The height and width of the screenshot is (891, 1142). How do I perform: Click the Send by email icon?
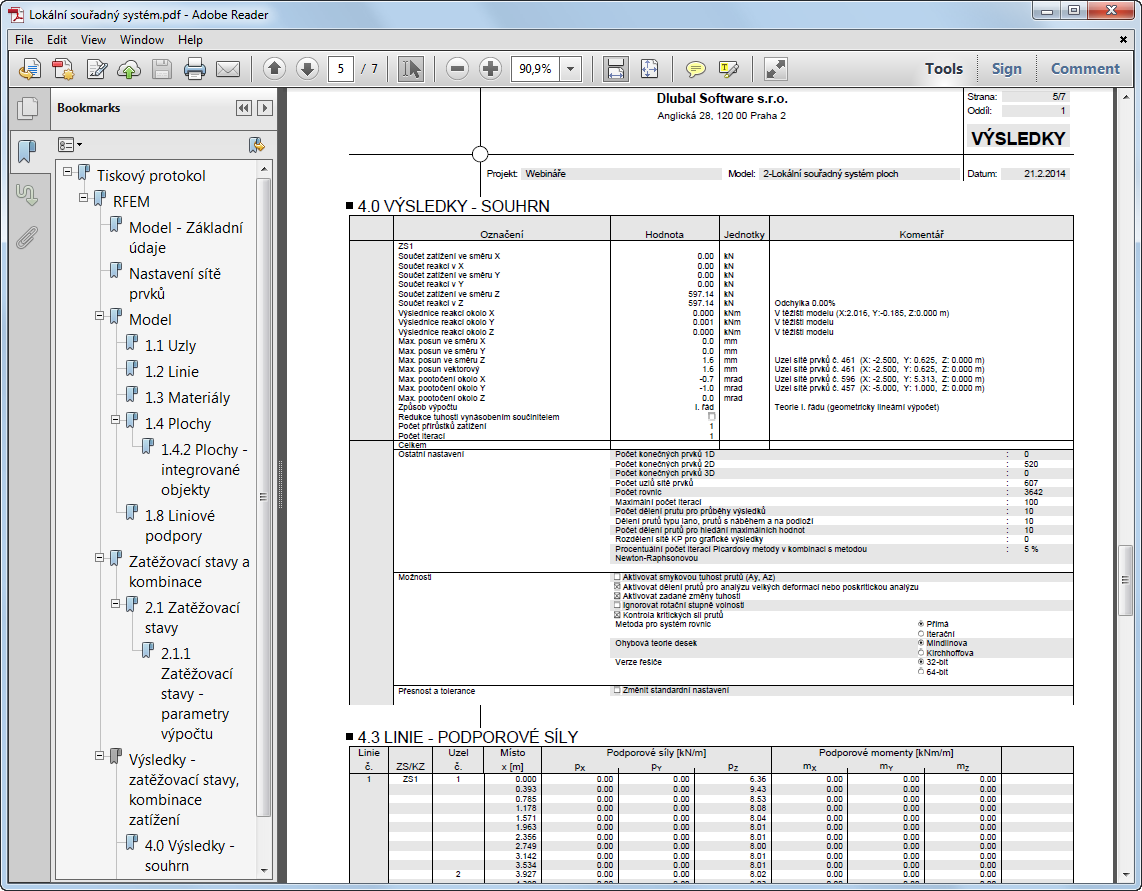click(x=228, y=69)
